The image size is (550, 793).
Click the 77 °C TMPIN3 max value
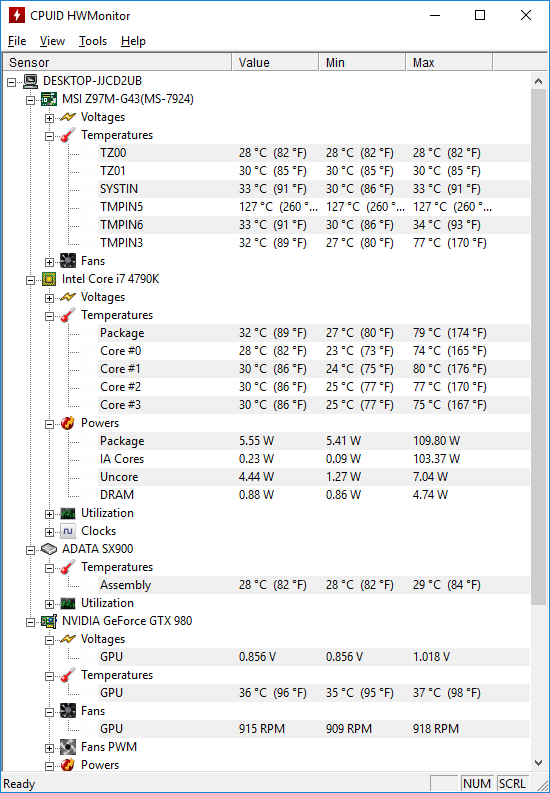click(x=449, y=243)
